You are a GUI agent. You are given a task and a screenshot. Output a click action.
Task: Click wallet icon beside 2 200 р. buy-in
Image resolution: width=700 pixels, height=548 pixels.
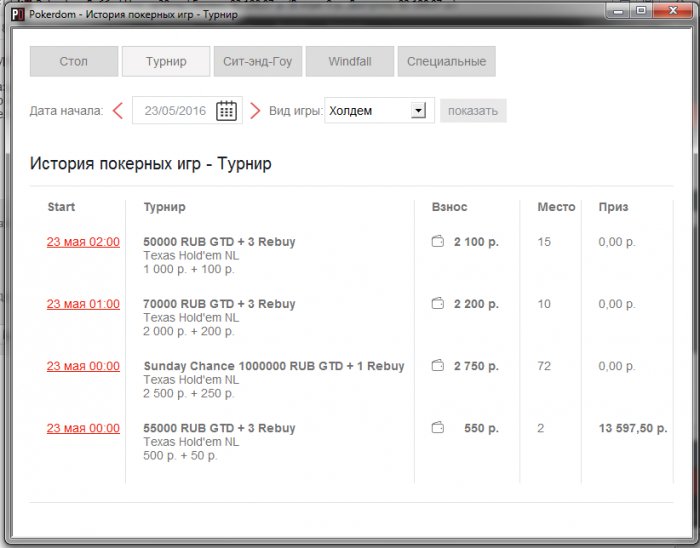coord(438,303)
